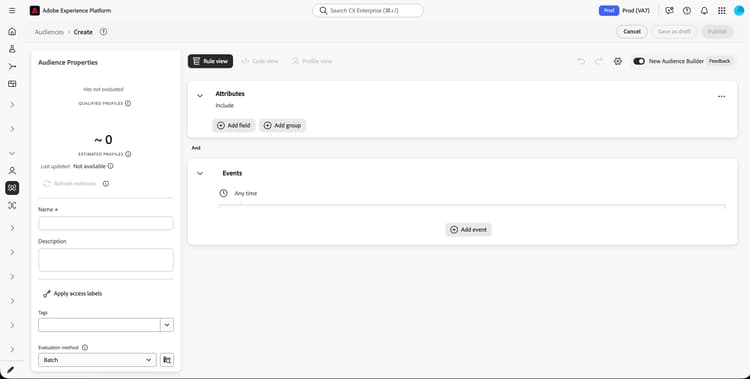Image resolution: width=750 pixels, height=379 pixels.
Task: Click the AI assistant chat icon
Action: tap(669, 11)
